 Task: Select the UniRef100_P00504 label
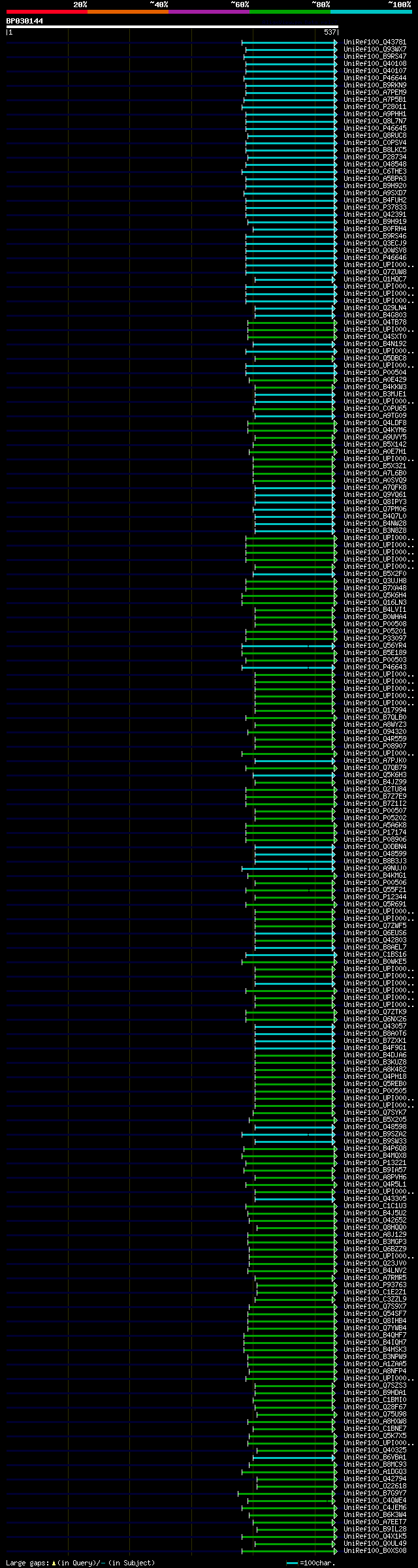click(375, 373)
